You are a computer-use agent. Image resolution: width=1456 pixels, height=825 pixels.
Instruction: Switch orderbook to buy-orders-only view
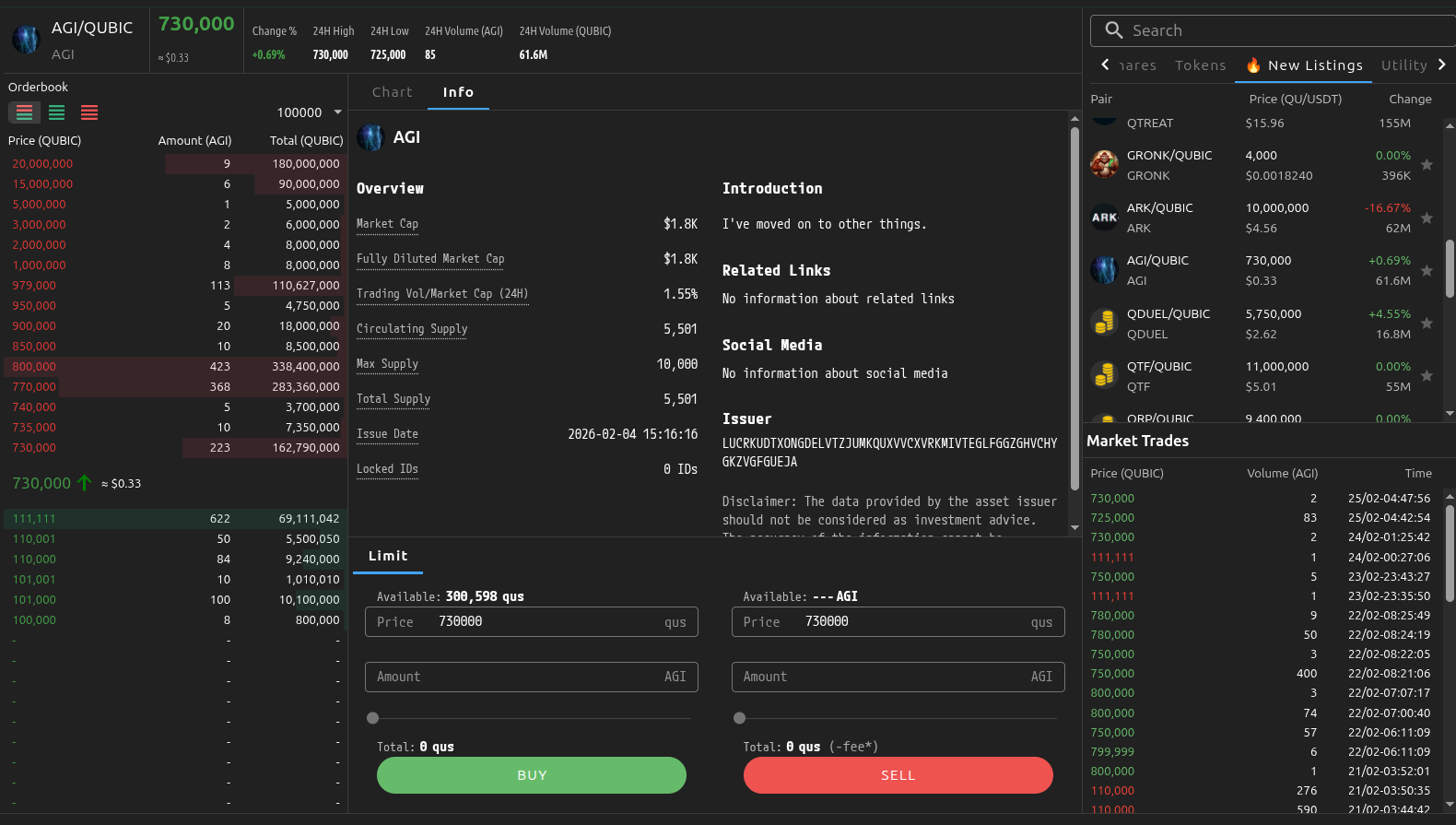coord(57,112)
